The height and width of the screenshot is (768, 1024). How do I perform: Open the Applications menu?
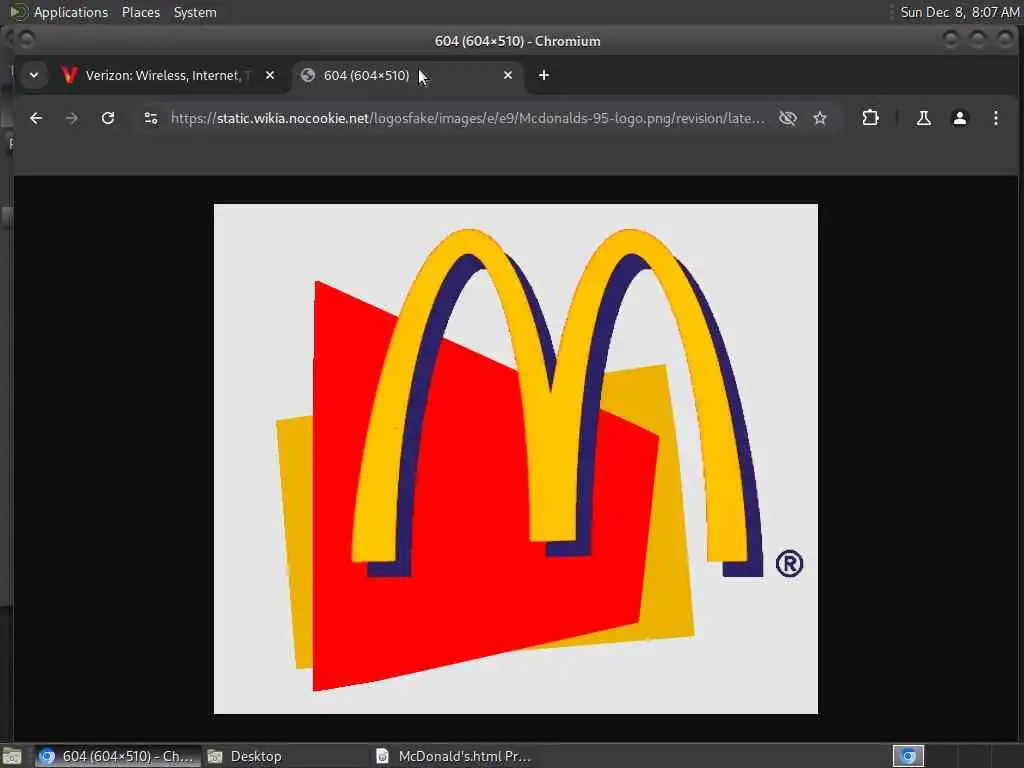point(71,12)
